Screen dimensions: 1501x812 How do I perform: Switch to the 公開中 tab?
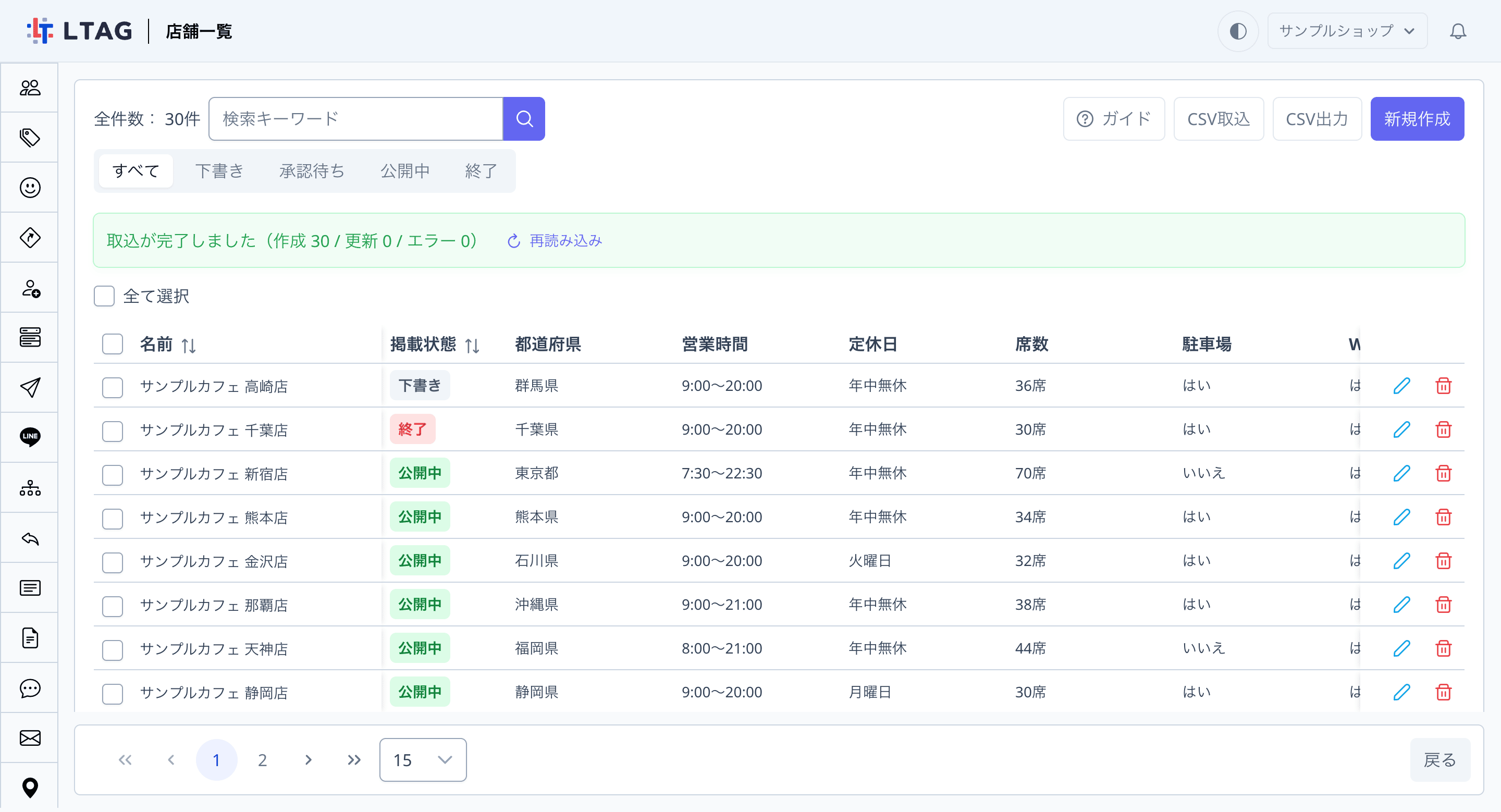405,170
